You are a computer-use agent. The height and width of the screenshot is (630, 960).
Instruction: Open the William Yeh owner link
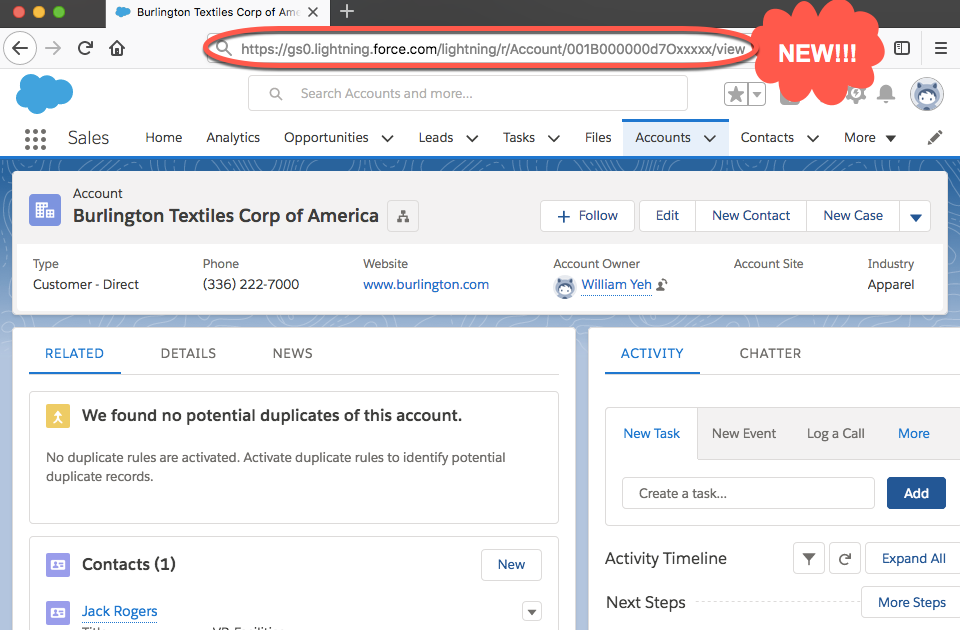click(x=616, y=285)
